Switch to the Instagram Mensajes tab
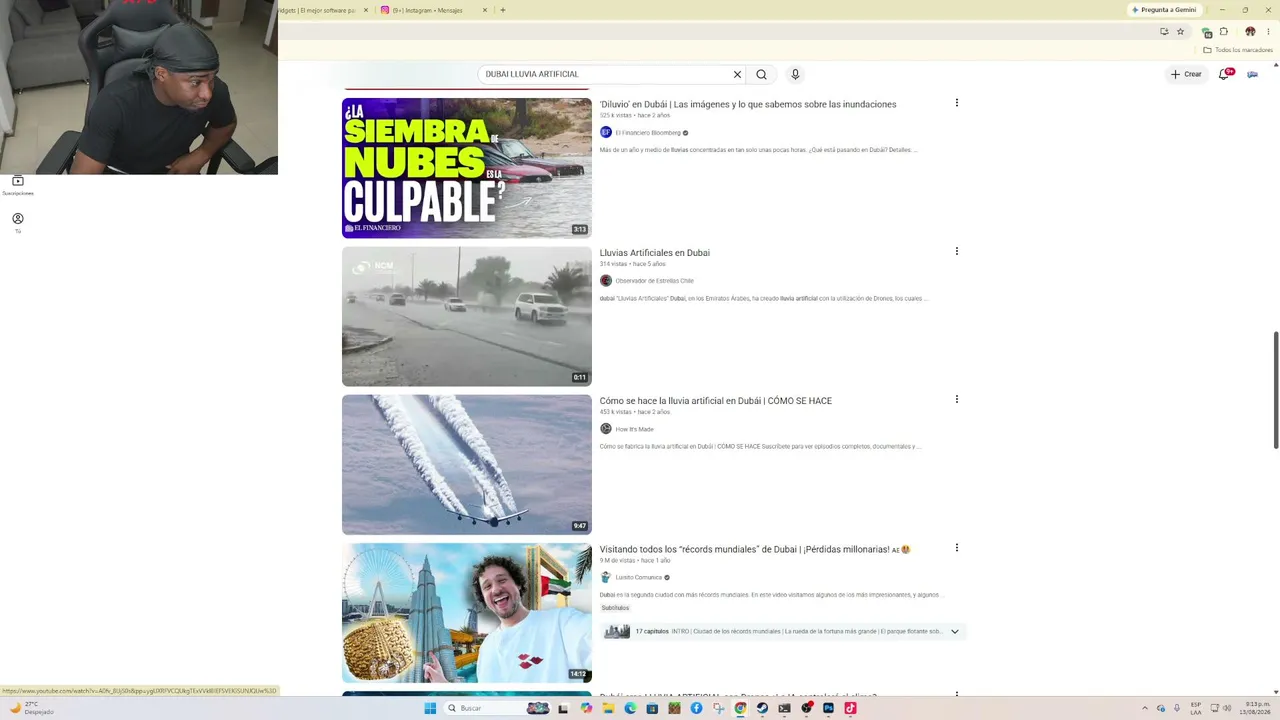This screenshot has width=1280, height=720. pos(426,10)
